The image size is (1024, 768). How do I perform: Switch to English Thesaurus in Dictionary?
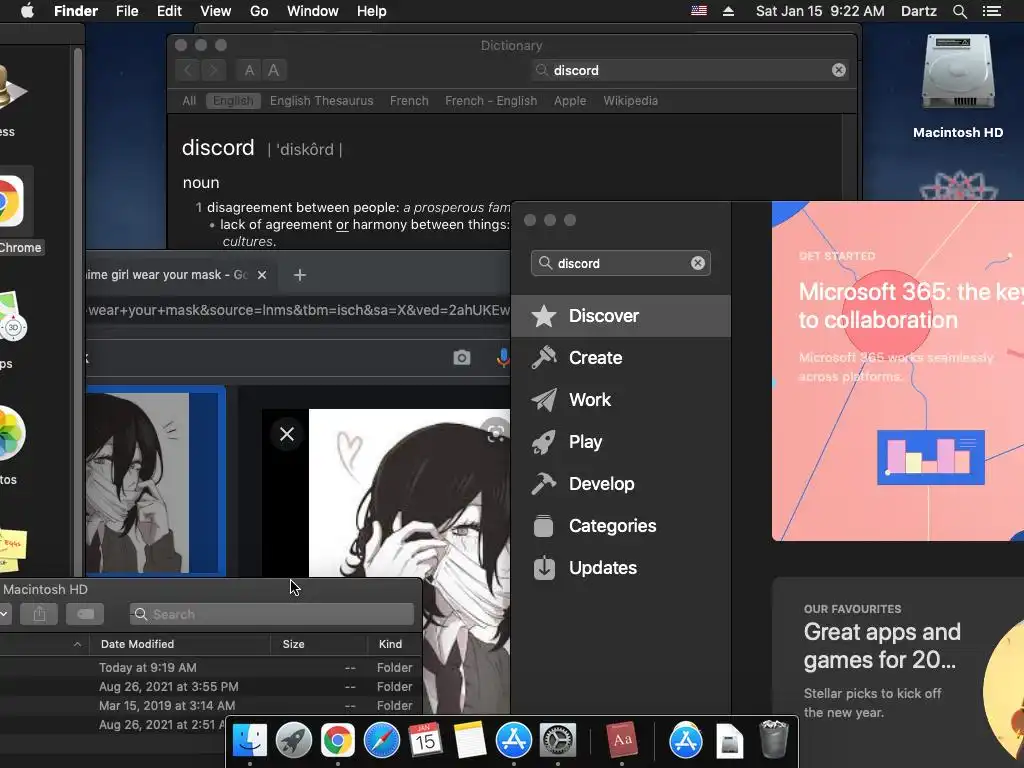[x=322, y=101]
